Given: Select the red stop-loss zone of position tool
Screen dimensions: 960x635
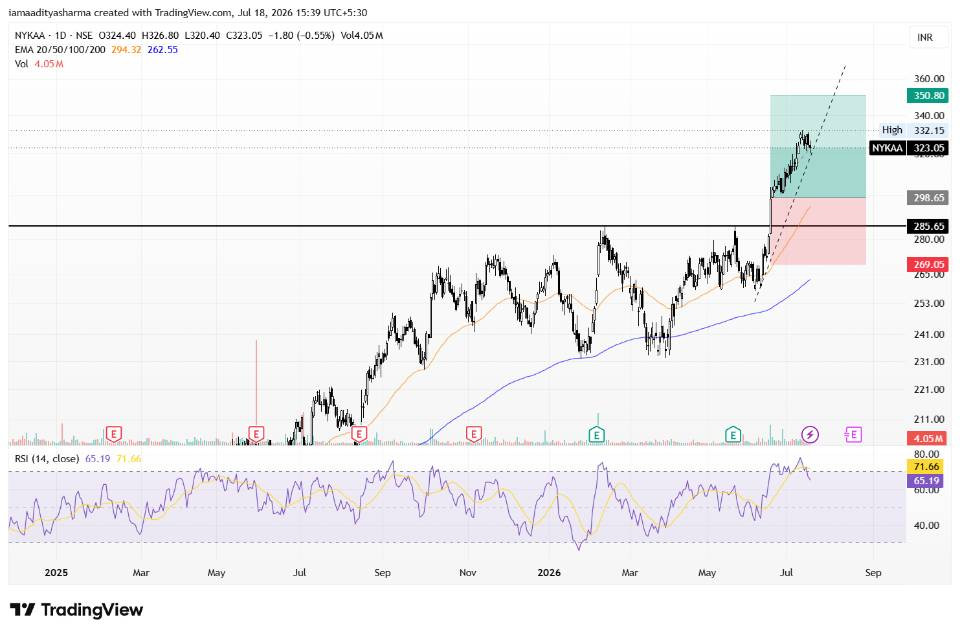Looking at the screenshot, I should click(818, 231).
